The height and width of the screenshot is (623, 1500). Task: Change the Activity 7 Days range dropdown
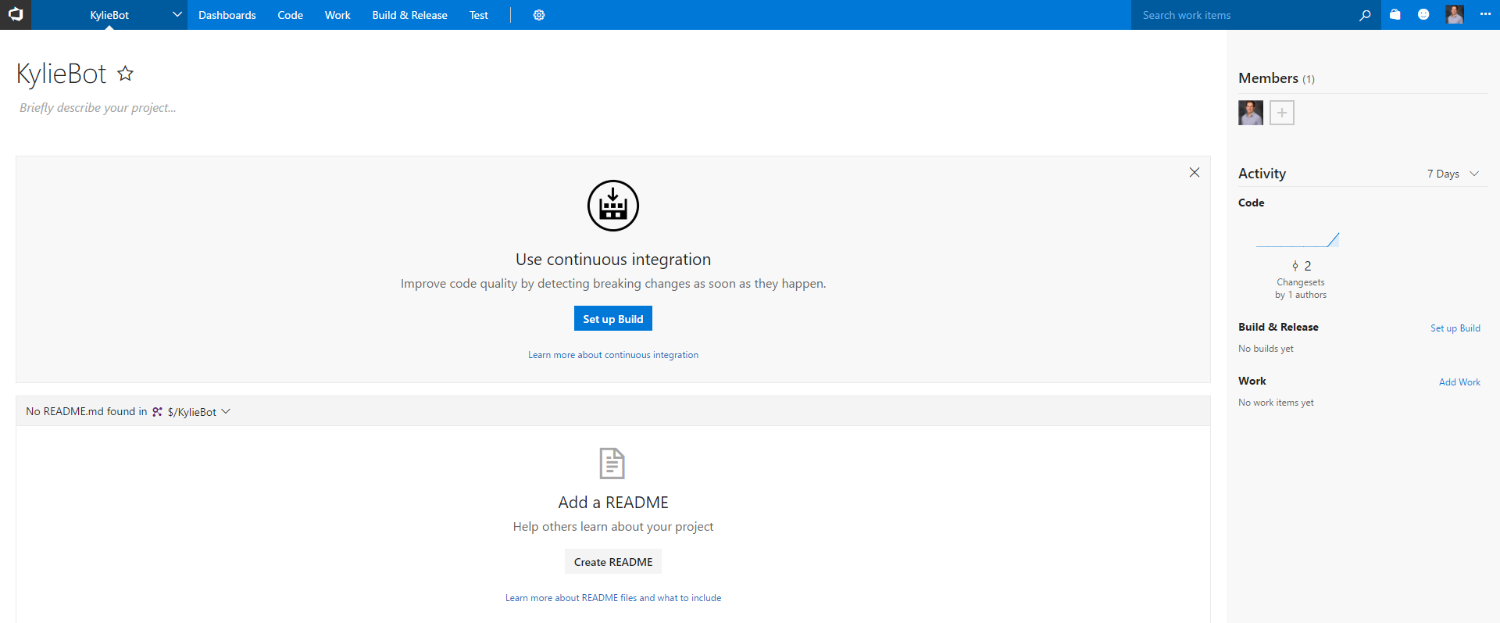pos(1454,174)
